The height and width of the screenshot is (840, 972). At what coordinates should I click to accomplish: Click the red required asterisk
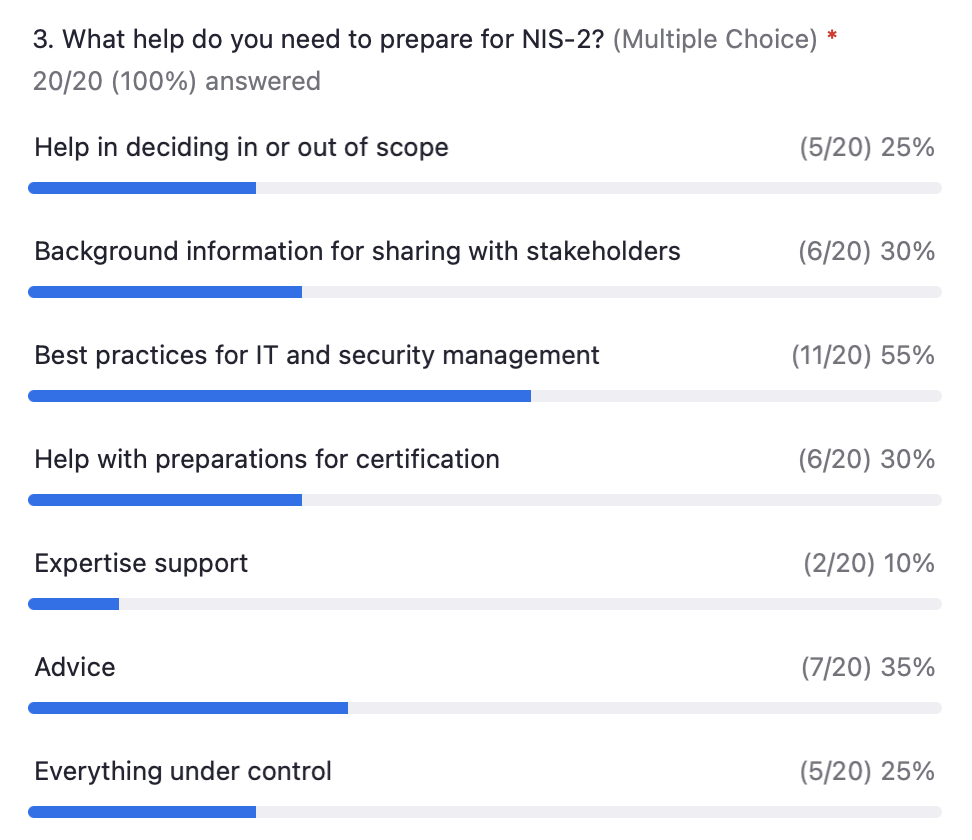[x=832, y=36]
